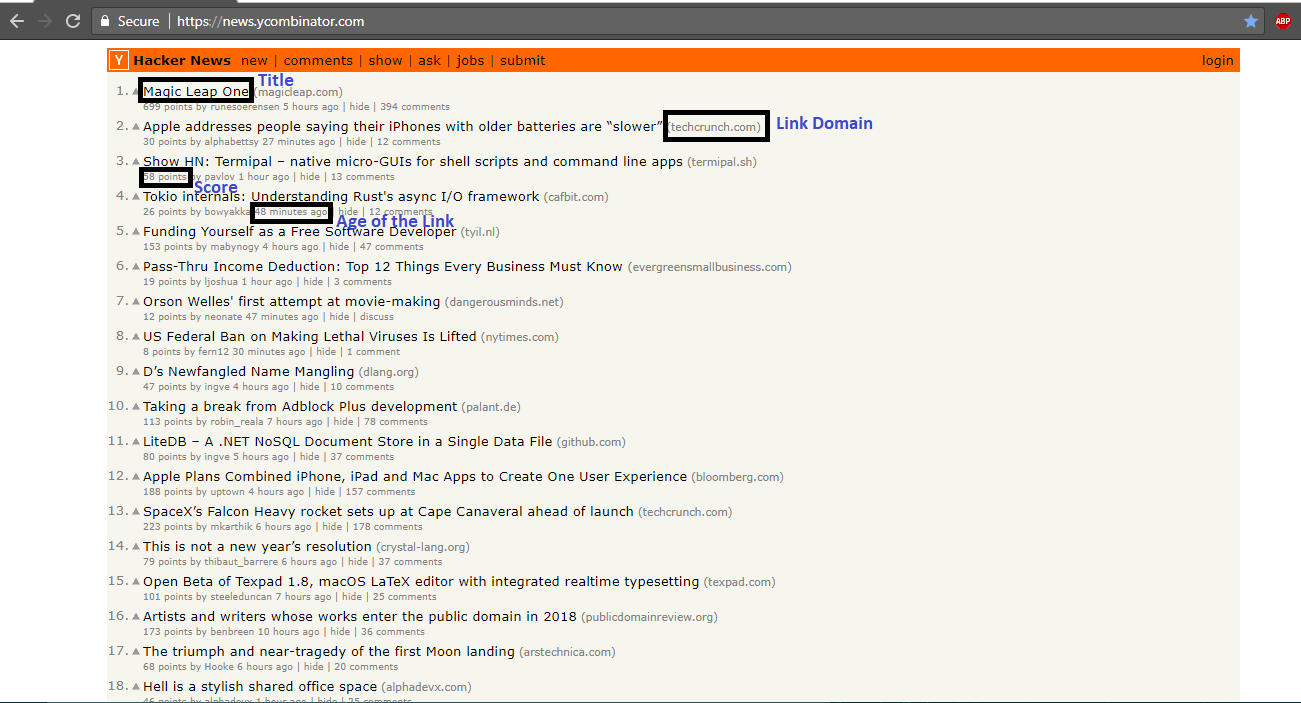Viewport: 1301px width, 703px height.
Task: Click 'discuss' on the Orson Welles story
Action: click(377, 317)
